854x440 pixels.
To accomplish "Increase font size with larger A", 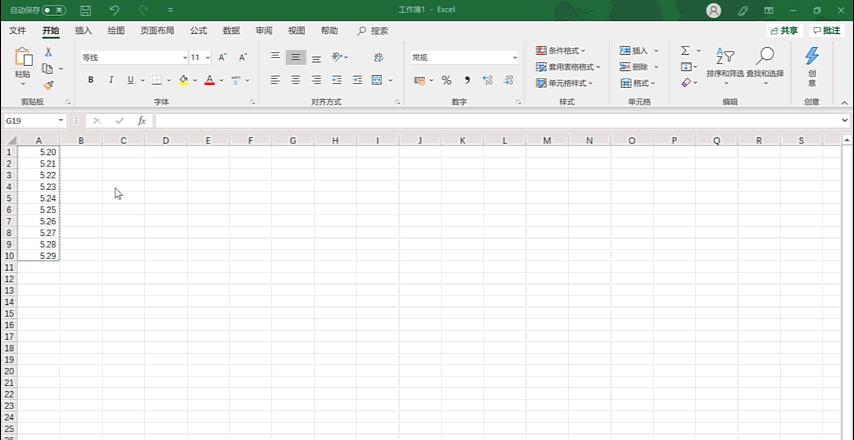I will click(x=222, y=57).
